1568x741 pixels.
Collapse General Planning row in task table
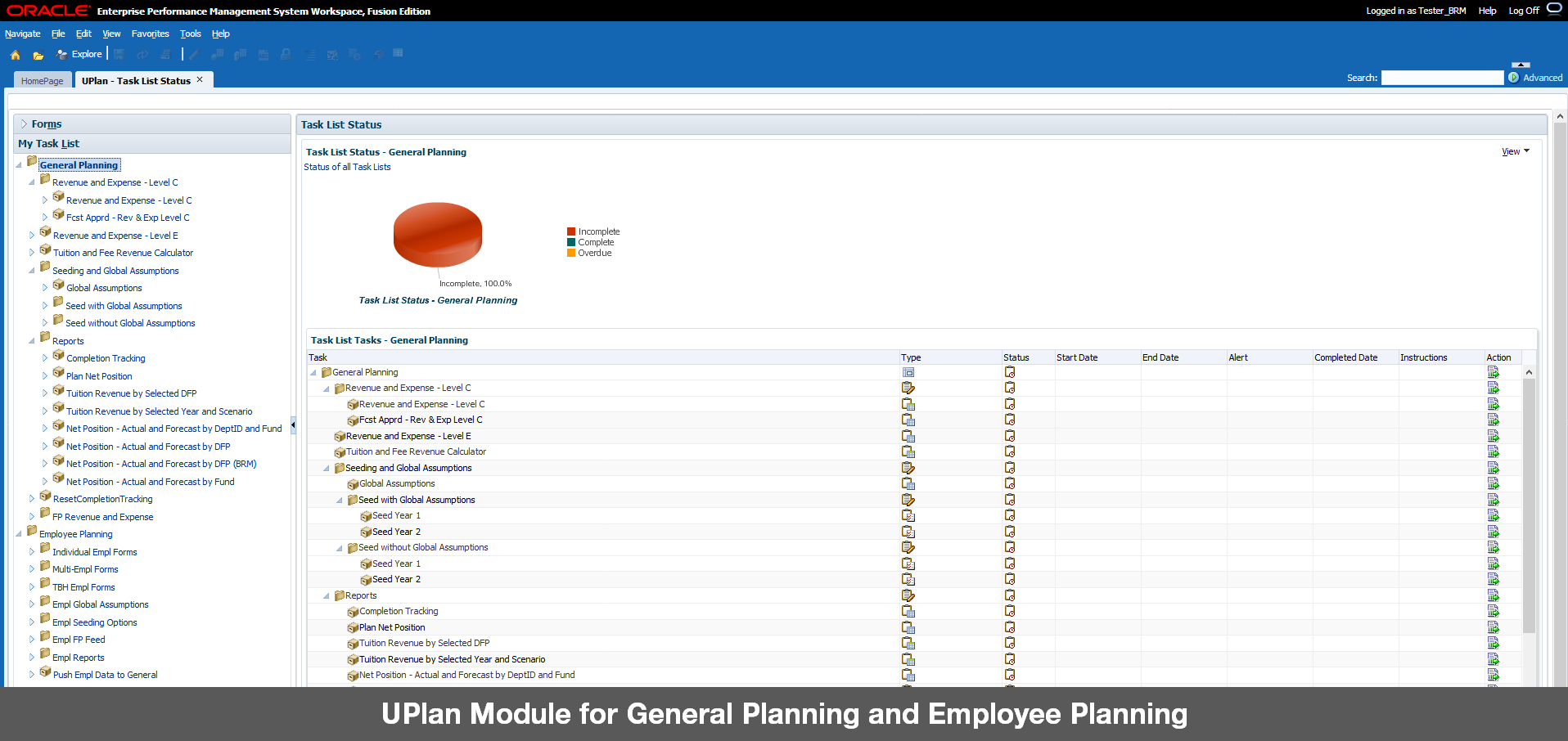click(x=313, y=372)
